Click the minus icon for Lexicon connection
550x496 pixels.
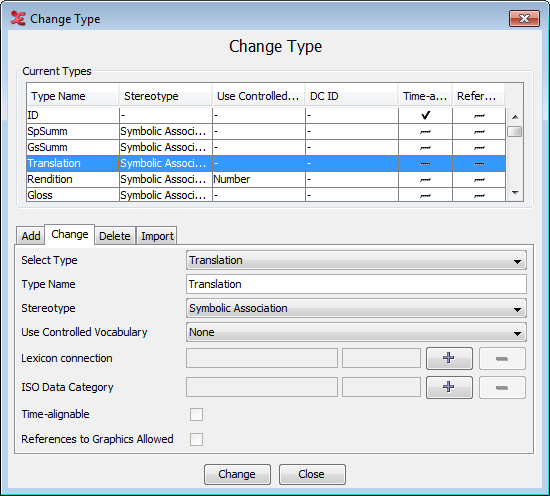pos(502,358)
